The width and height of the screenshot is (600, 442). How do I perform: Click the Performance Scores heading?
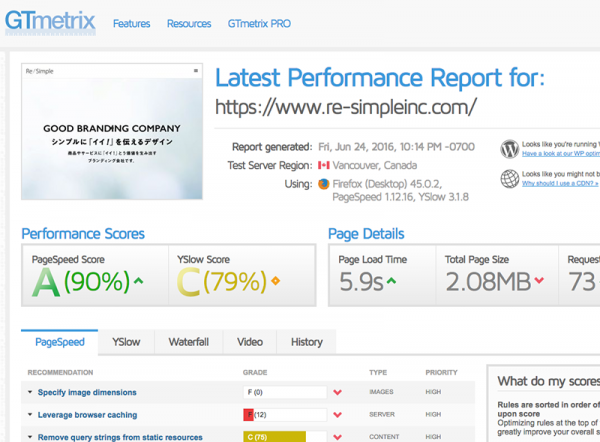point(83,234)
